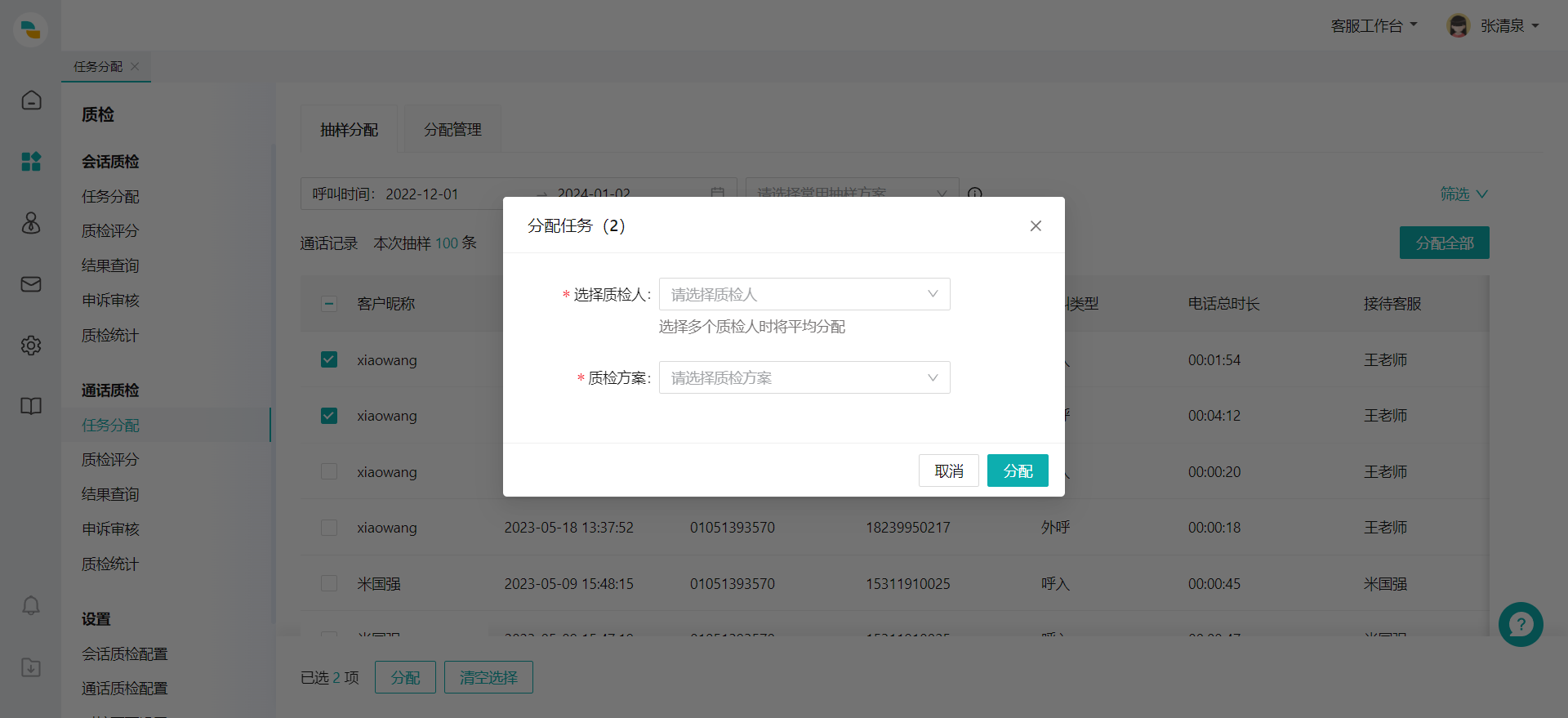Open the settings gear sidebar icon
Image resolution: width=1568 pixels, height=718 pixels.
31,346
